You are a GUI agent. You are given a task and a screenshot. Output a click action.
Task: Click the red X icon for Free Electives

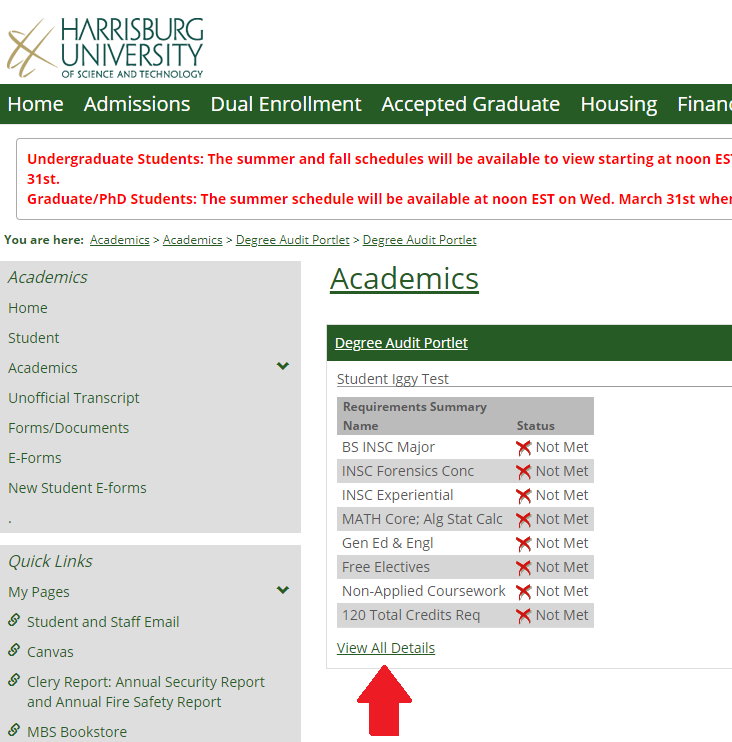pos(523,567)
